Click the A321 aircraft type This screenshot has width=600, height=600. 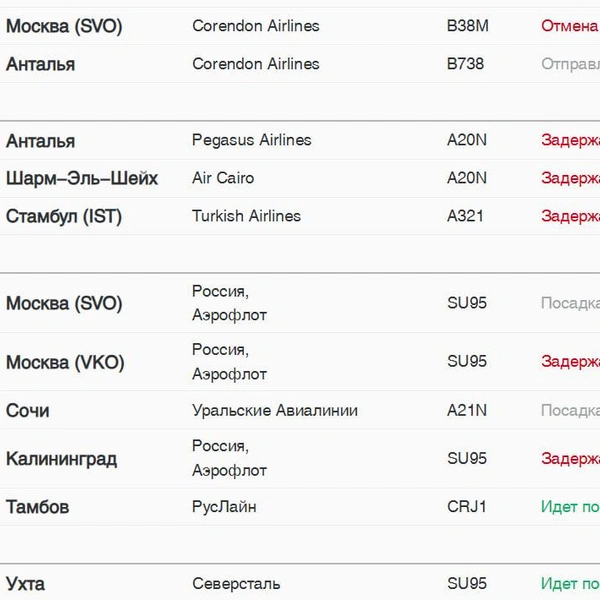tap(465, 216)
